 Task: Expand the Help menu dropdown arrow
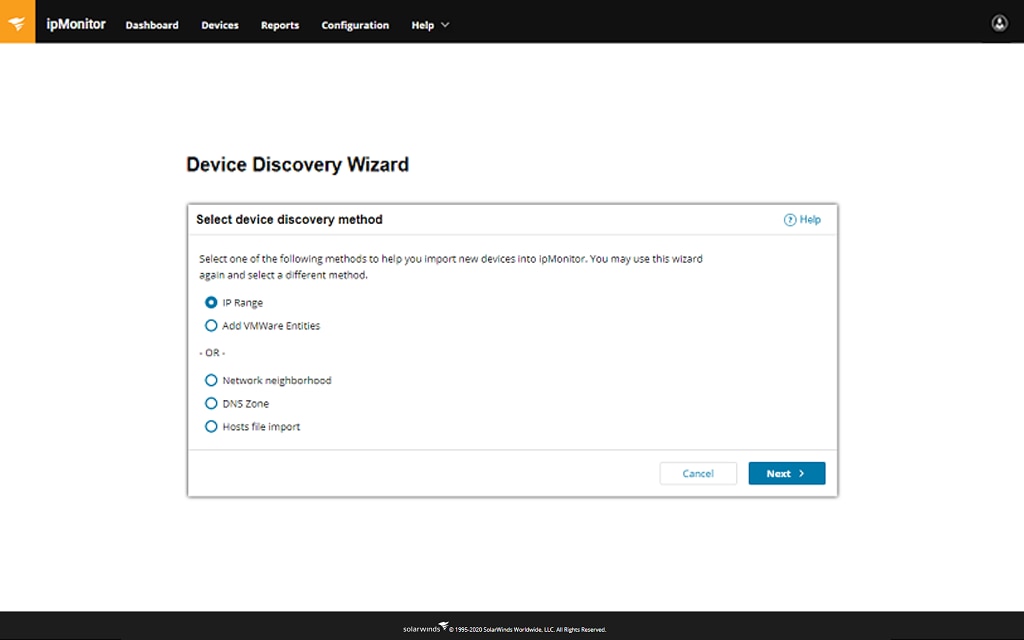point(445,25)
